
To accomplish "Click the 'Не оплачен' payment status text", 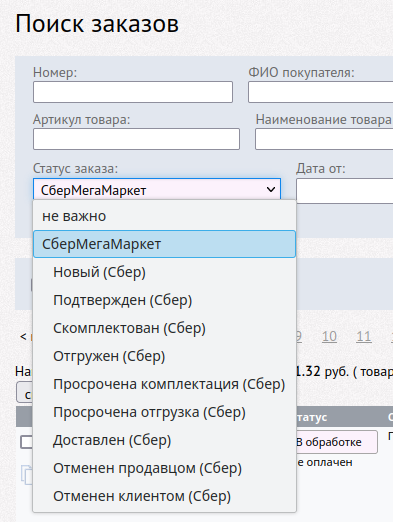I will tap(324, 462).
